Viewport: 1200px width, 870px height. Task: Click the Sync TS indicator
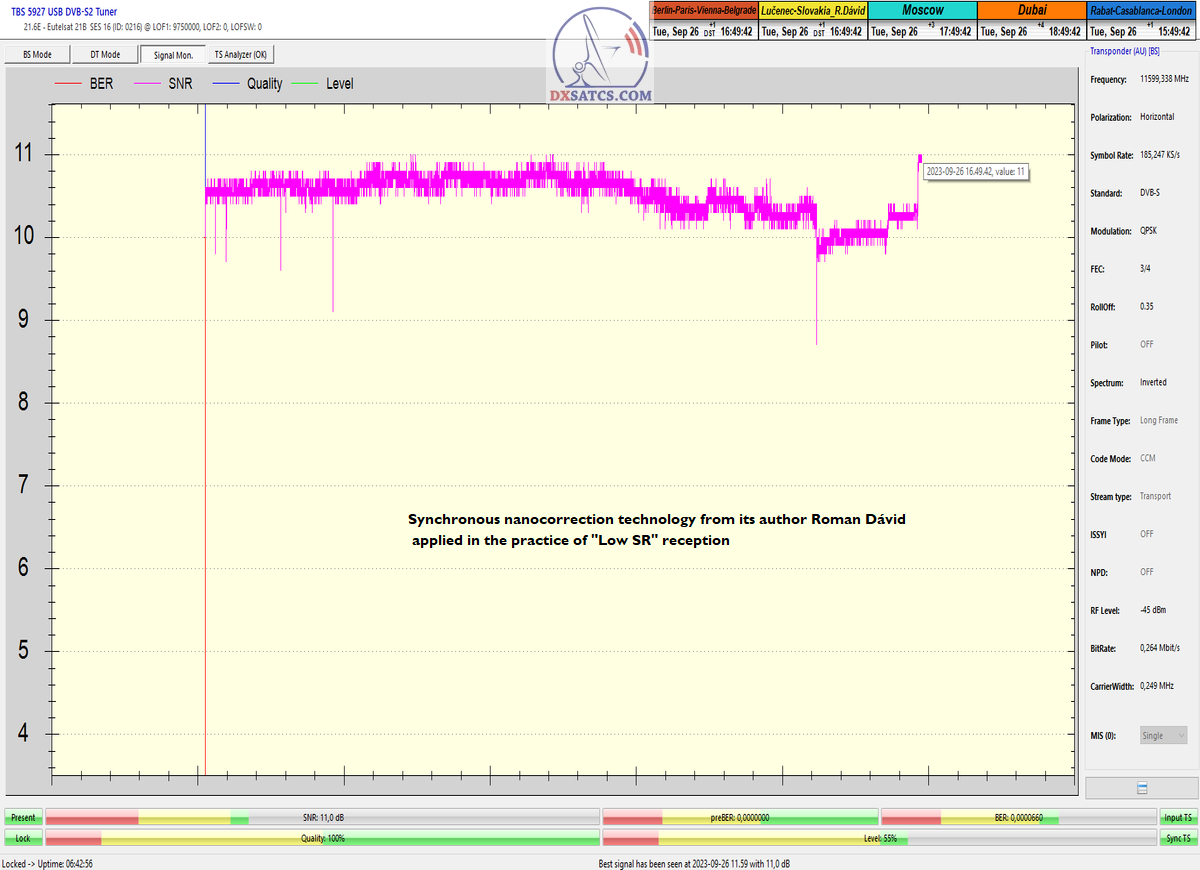pos(1178,838)
